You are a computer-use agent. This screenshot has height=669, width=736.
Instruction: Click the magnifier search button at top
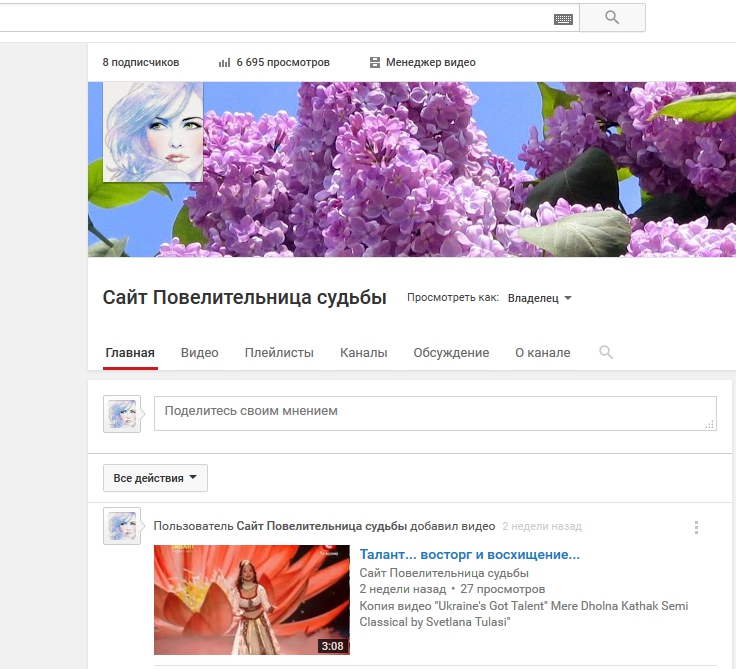coord(612,18)
